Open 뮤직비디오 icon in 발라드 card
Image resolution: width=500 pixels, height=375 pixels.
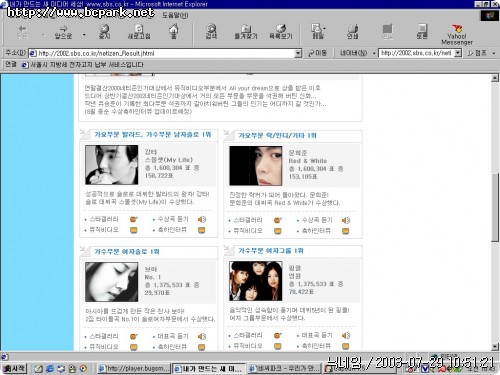pos(134,230)
